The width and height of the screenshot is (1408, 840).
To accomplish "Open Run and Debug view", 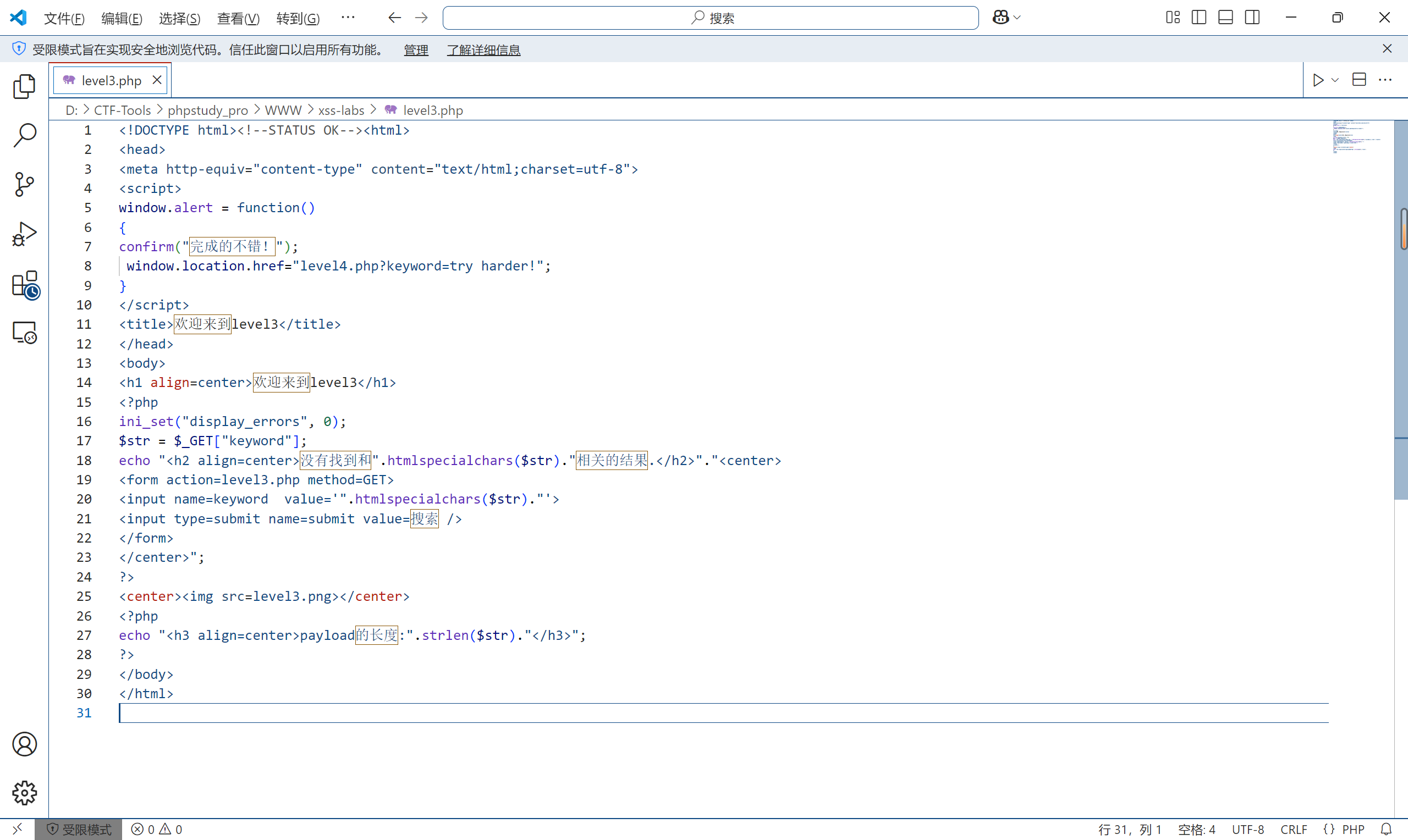I will (x=24, y=234).
